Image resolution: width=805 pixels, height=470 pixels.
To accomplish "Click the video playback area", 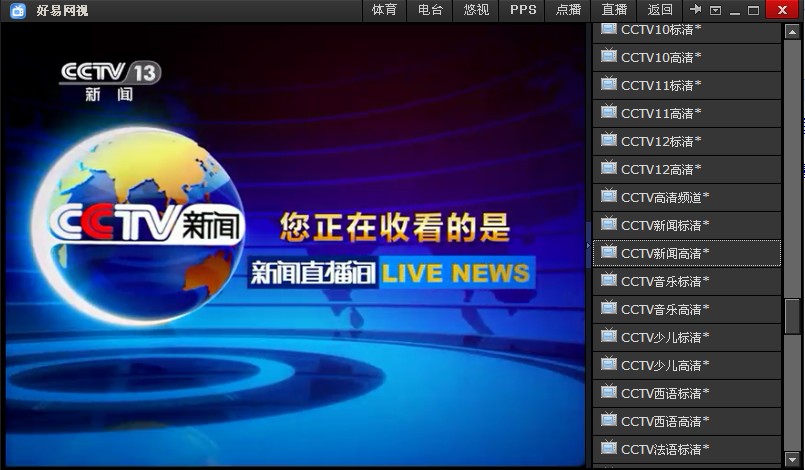I will click(x=295, y=244).
